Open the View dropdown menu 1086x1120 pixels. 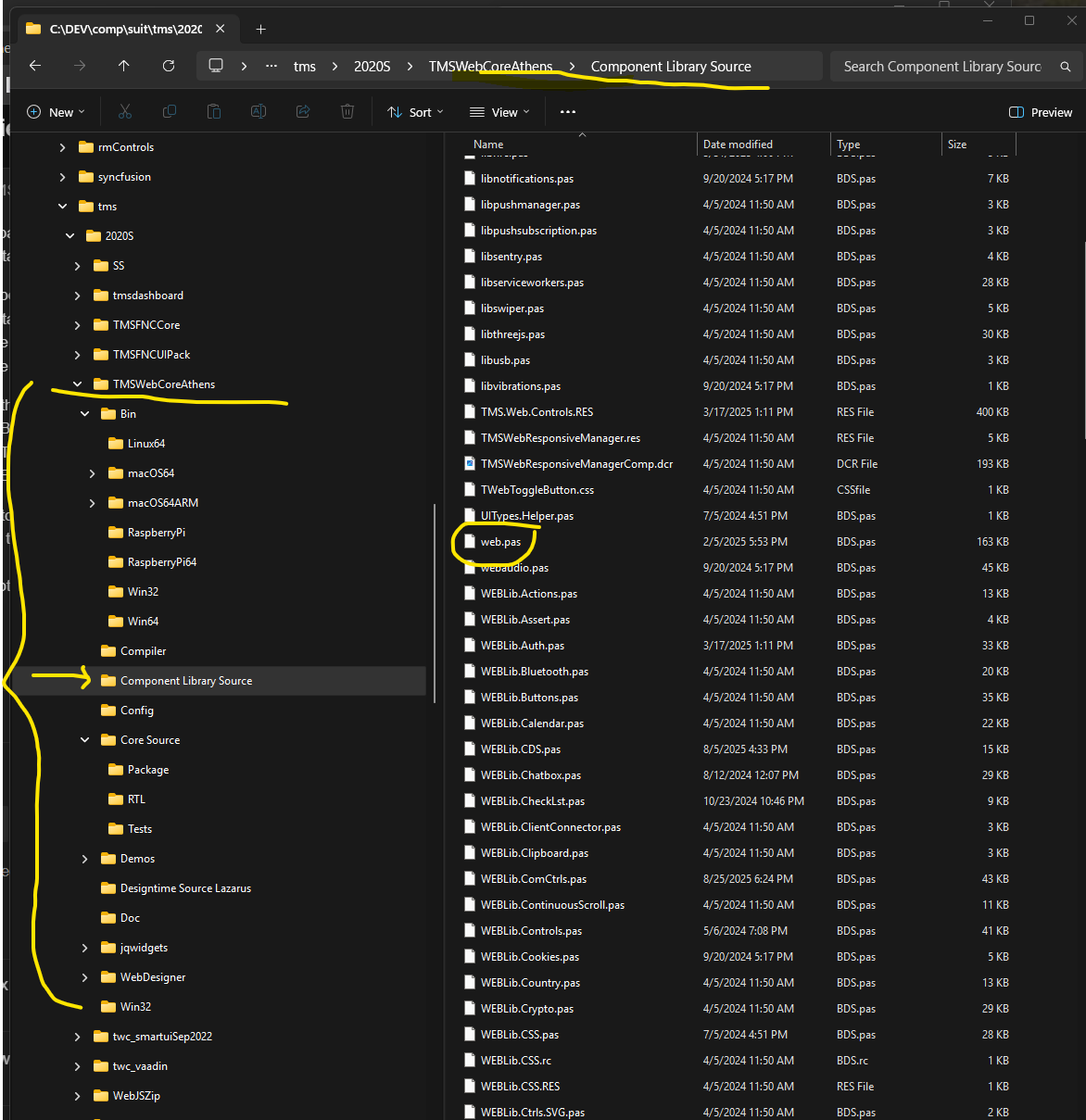(x=499, y=112)
